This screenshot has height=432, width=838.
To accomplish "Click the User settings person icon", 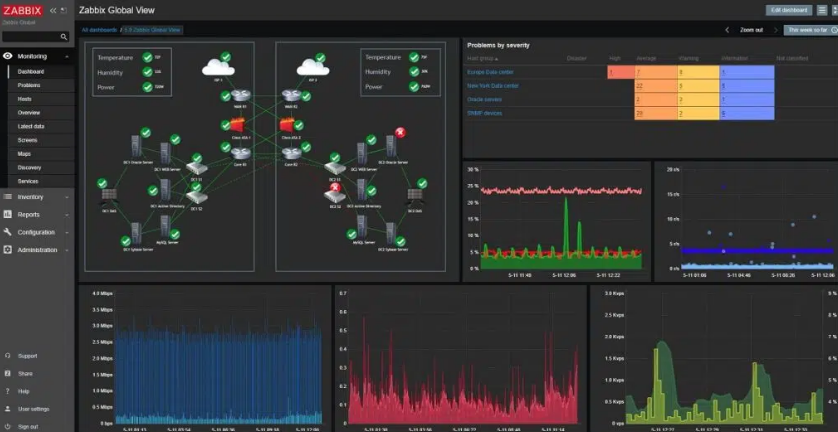I will click(x=7, y=409).
